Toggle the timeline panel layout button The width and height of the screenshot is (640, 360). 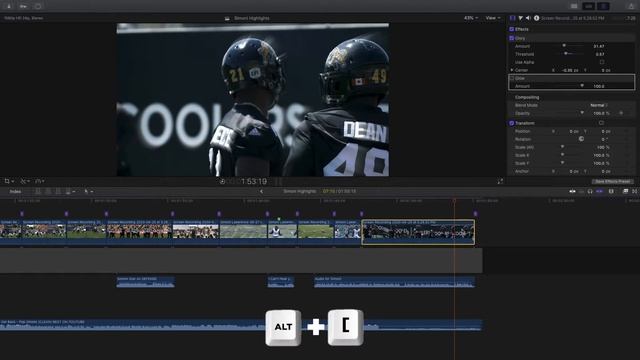[589, 6]
